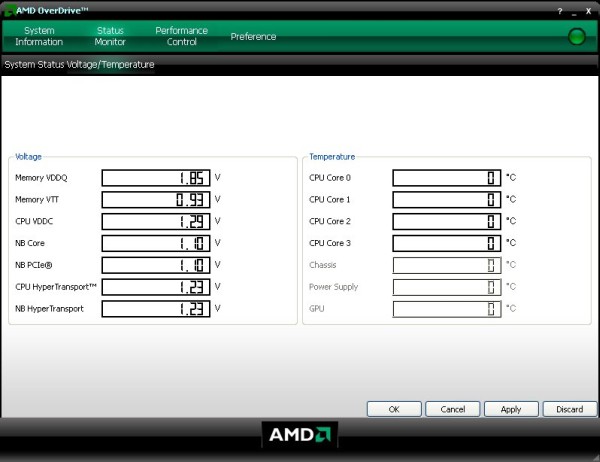
Task: Click the Power Supply label
Action: point(333,287)
